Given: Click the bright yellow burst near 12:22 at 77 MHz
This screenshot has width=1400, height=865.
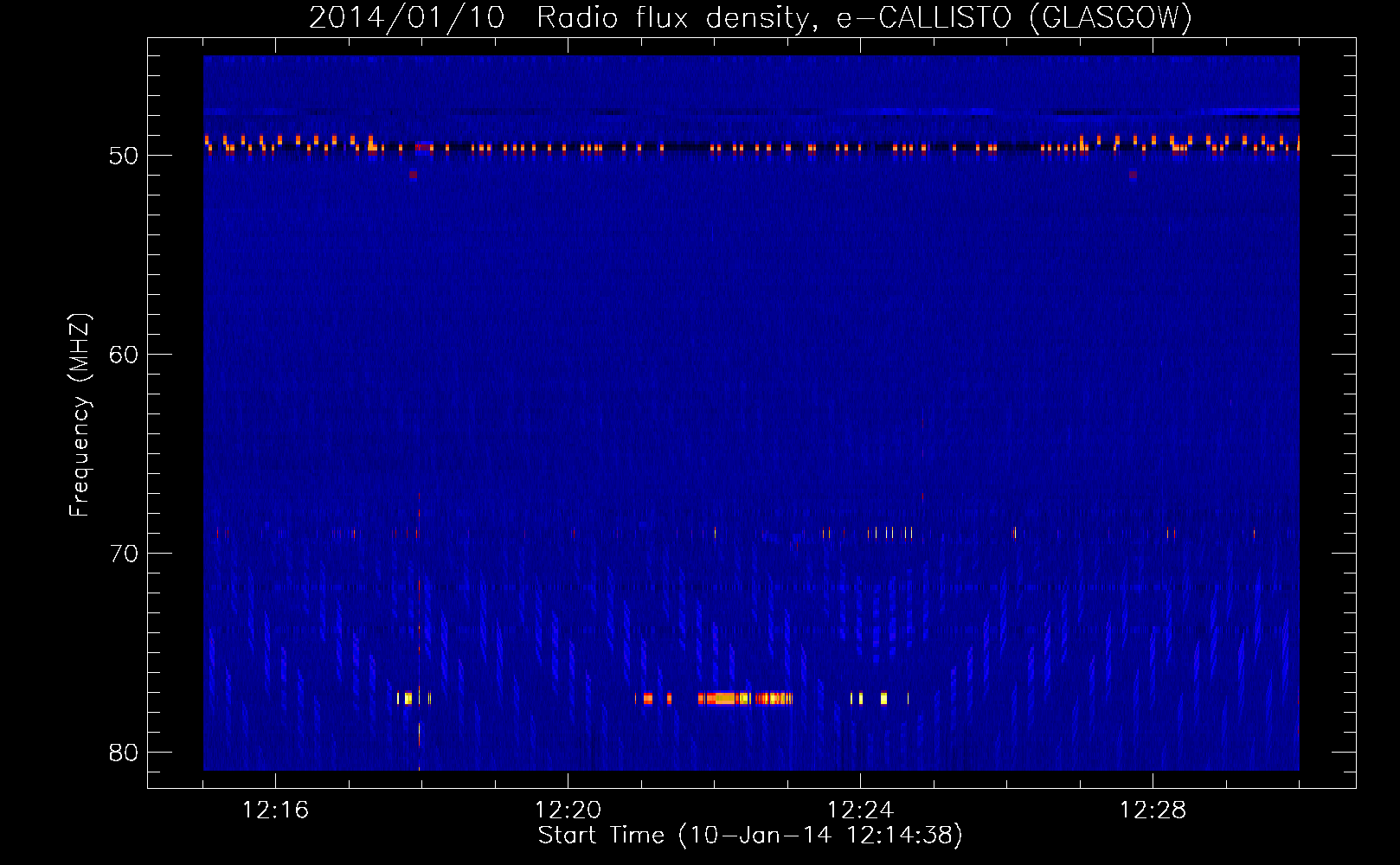Looking at the screenshot, I should pyautogui.click(x=745, y=698).
